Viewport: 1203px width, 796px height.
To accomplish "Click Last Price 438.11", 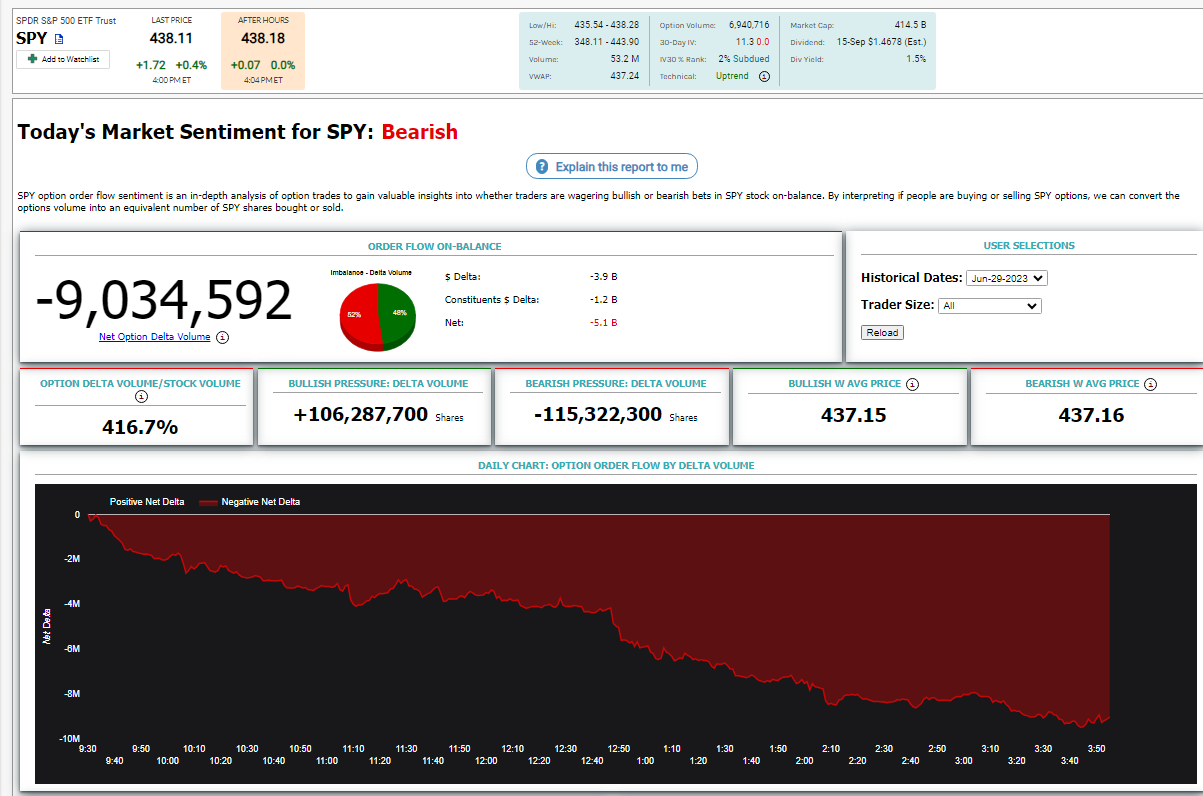I will [171, 38].
